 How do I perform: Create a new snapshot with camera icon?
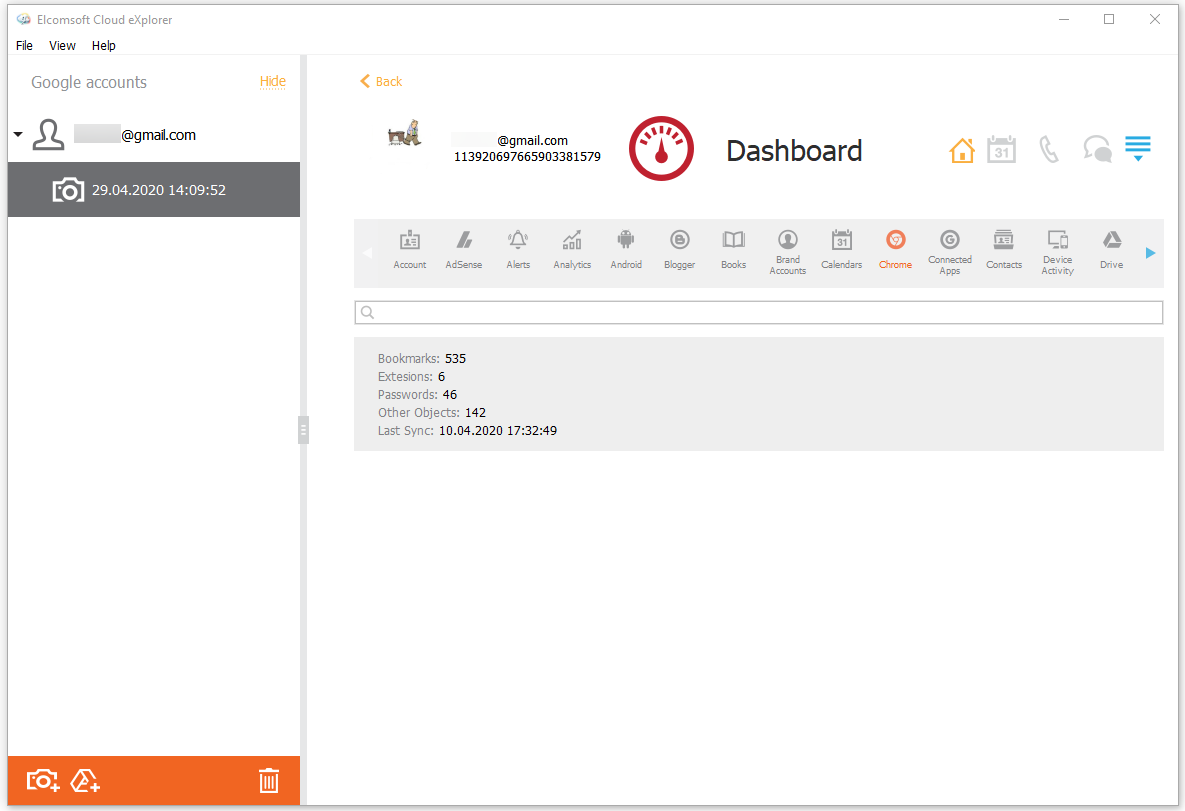pyautogui.click(x=41, y=780)
